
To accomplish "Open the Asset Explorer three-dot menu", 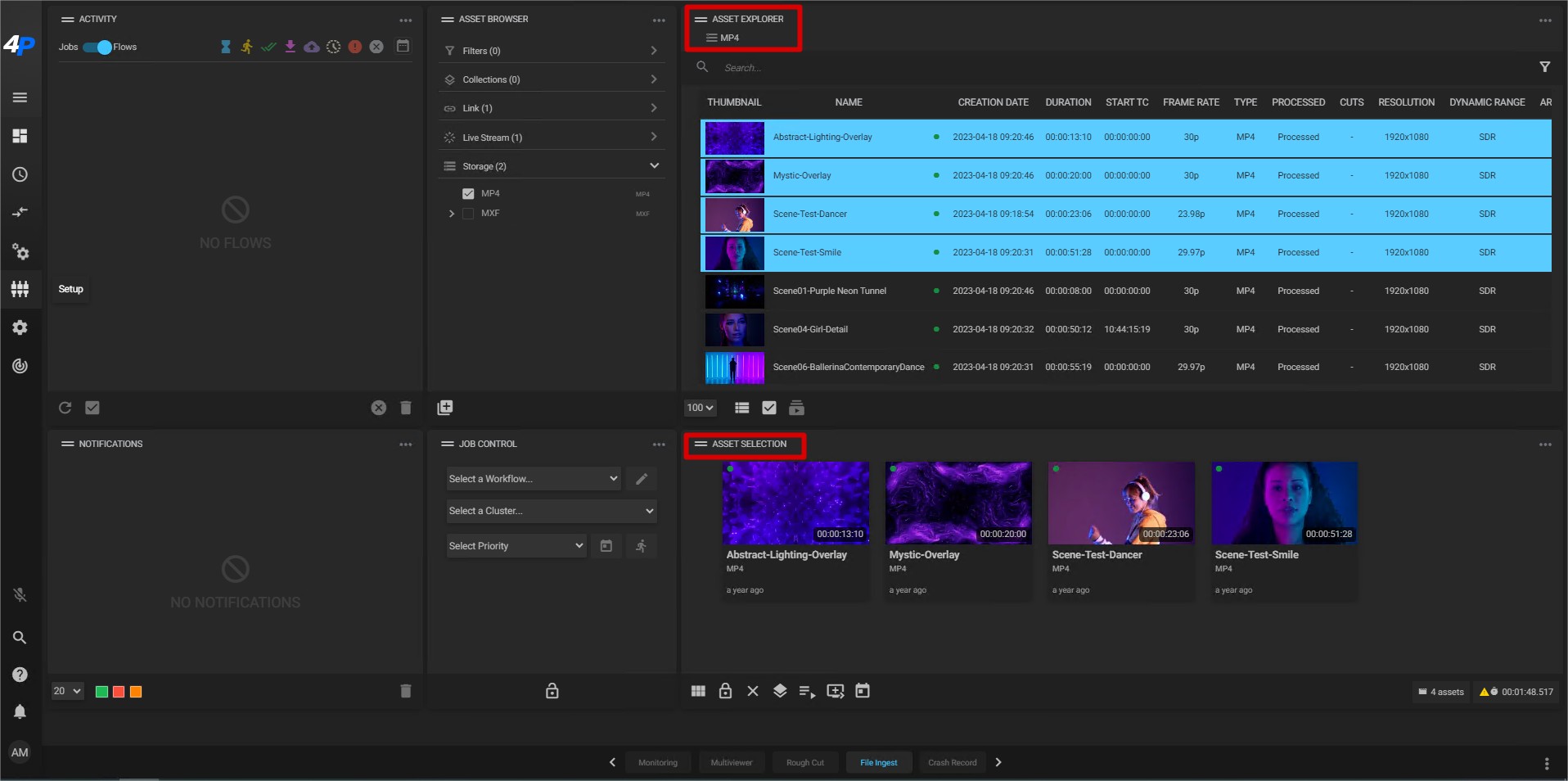I will point(1545,20).
